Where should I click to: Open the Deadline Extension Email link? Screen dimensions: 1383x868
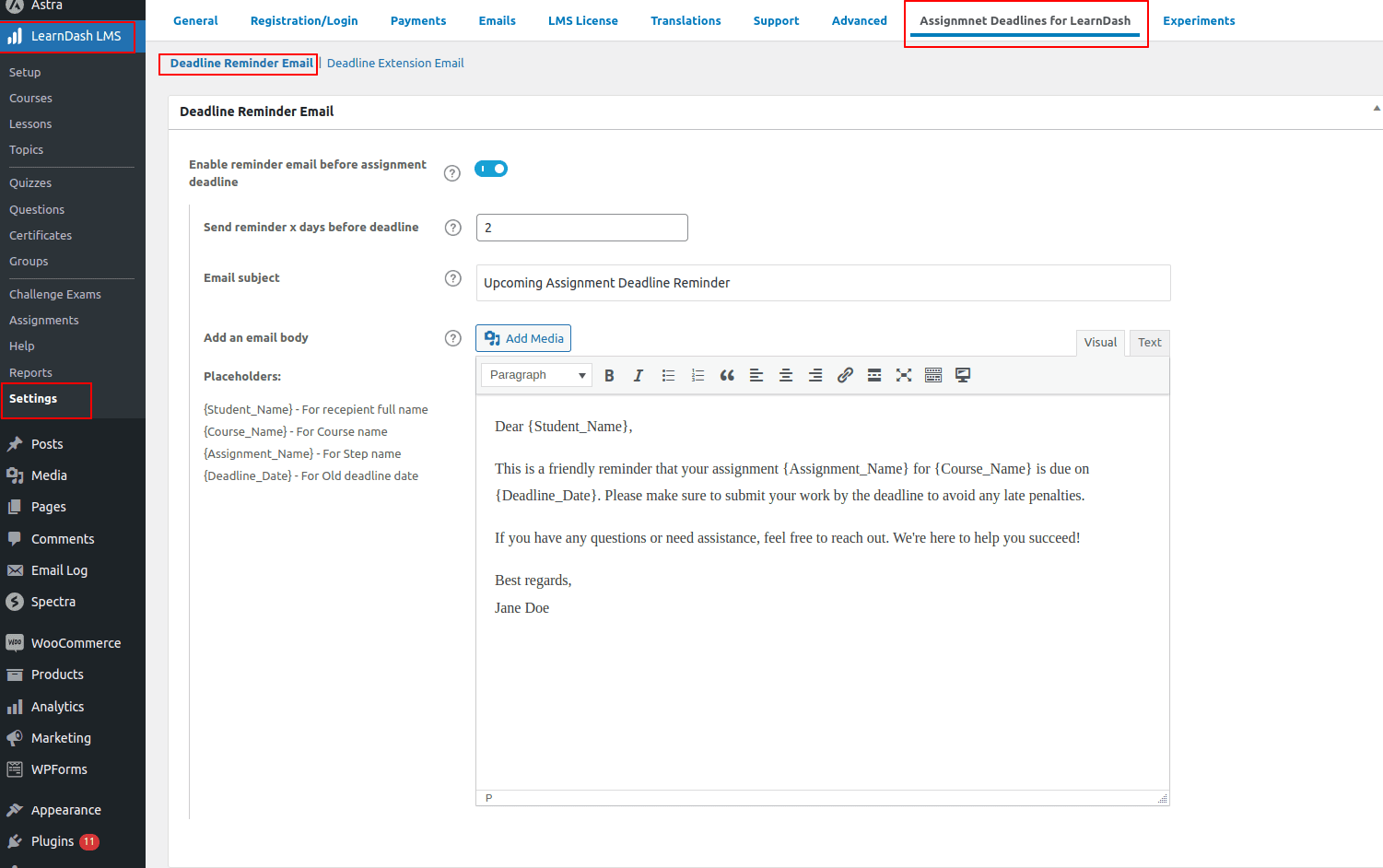coord(395,64)
